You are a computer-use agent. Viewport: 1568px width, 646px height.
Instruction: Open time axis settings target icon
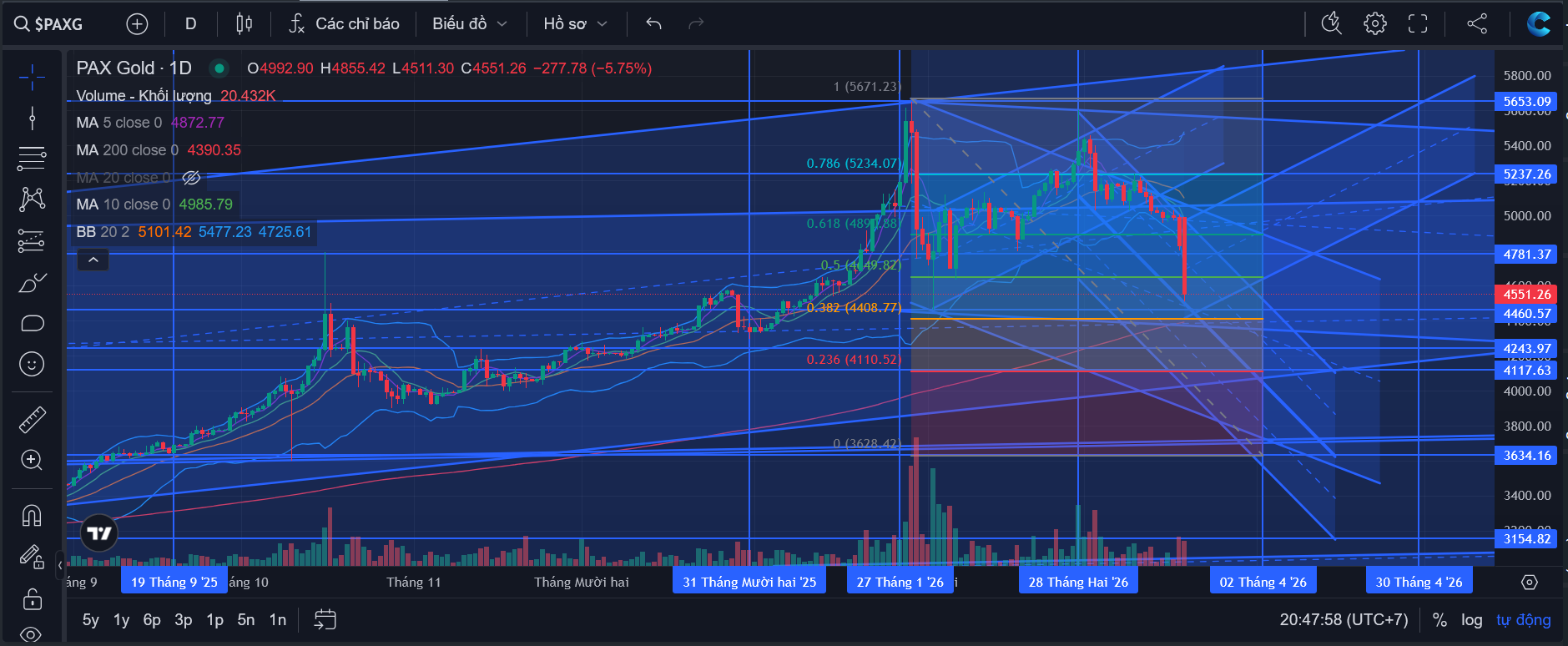(x=1530, y=583)
